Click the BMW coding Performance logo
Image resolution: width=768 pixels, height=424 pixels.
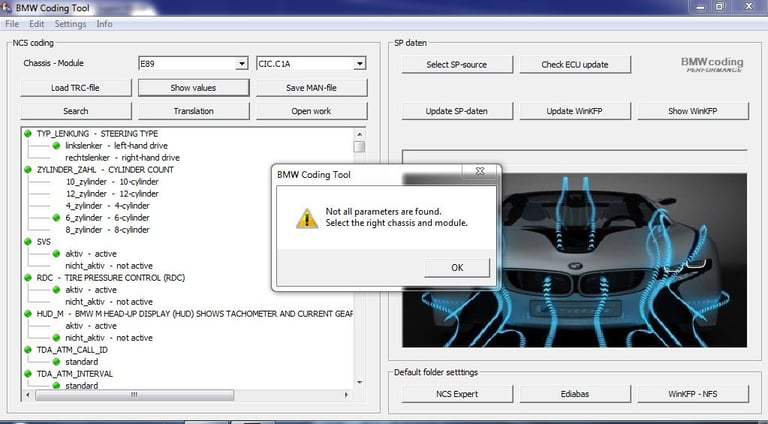pyautogui.click(x=712, y=65)
